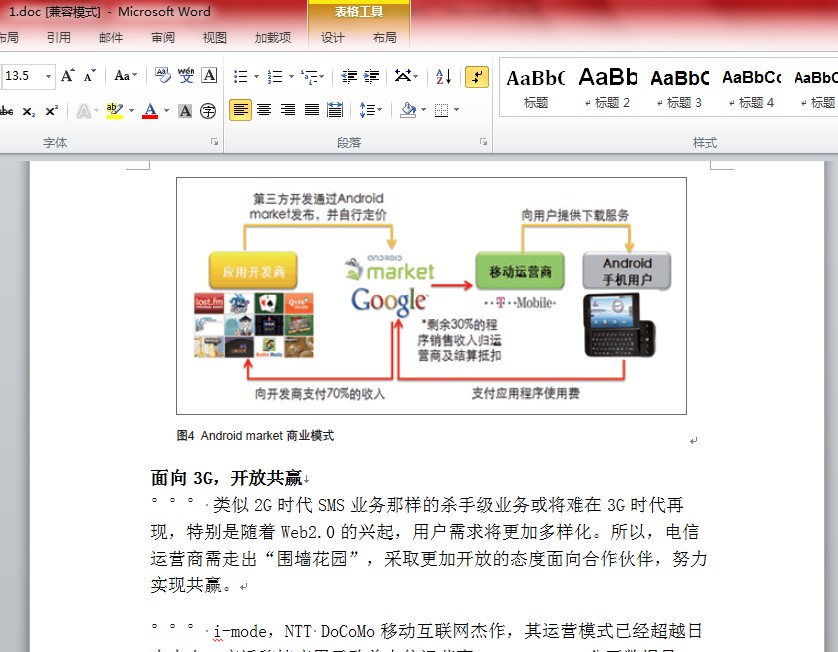Click the Character Border icon

tap(209, 76)
